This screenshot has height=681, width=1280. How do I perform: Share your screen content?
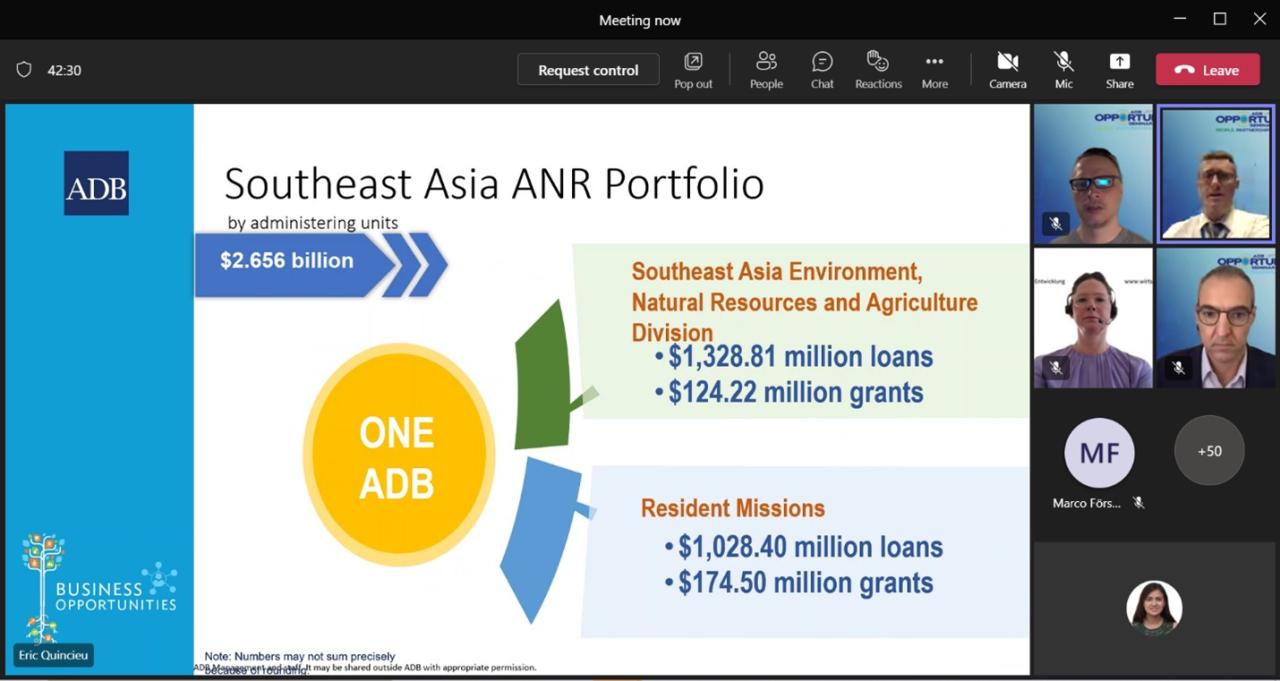pyautogui.click(x=1119, y=70)
